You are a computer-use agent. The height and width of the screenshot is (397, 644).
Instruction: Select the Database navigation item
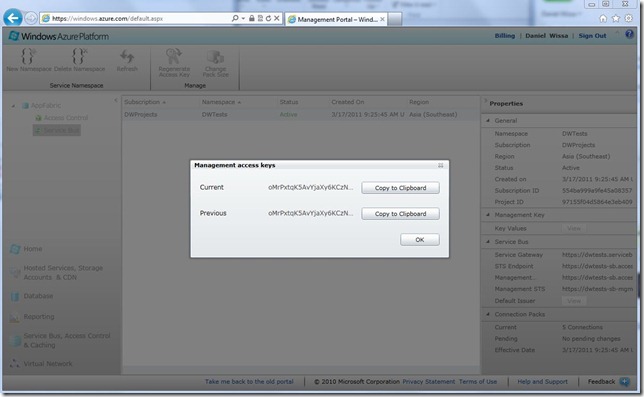(38, 296)
